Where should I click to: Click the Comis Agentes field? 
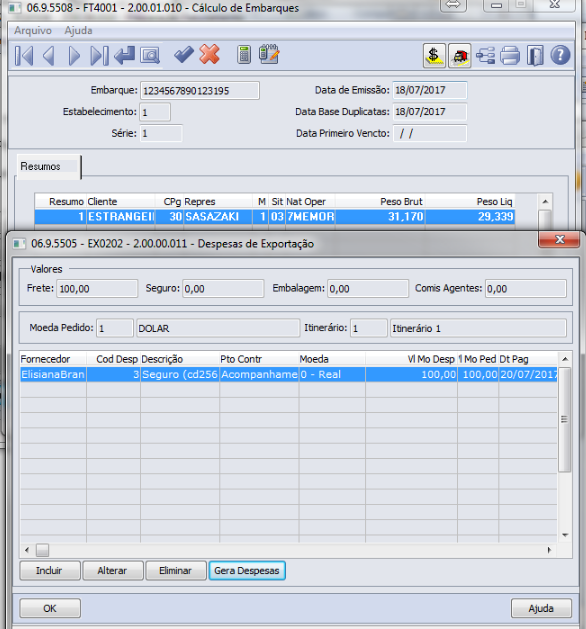(525, 288)
